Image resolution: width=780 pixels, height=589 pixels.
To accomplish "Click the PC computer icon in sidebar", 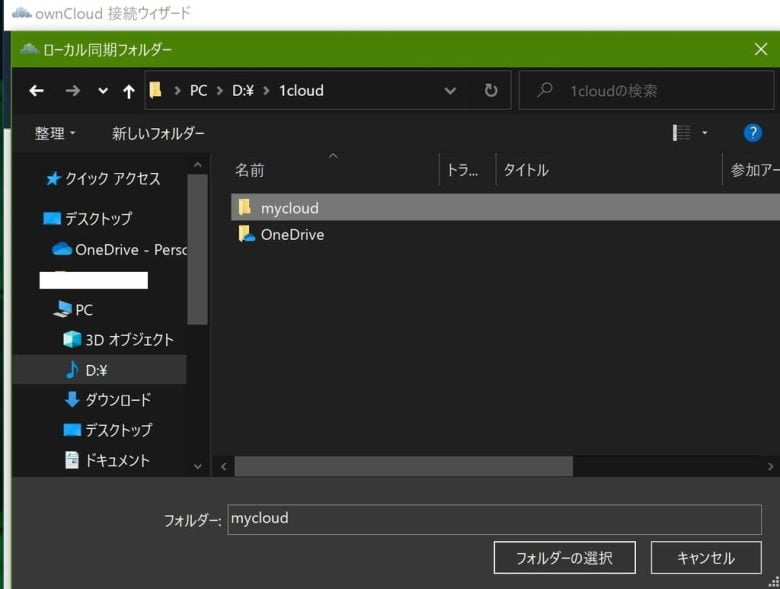I will coord(63,309).
